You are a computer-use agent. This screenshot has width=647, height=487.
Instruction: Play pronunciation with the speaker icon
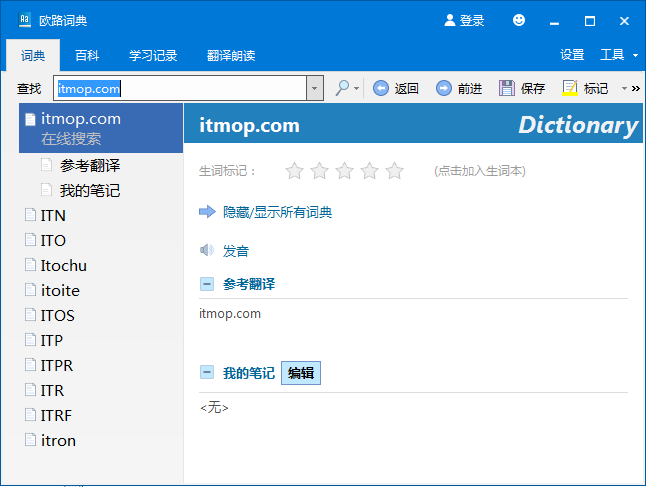click(207, 250)
